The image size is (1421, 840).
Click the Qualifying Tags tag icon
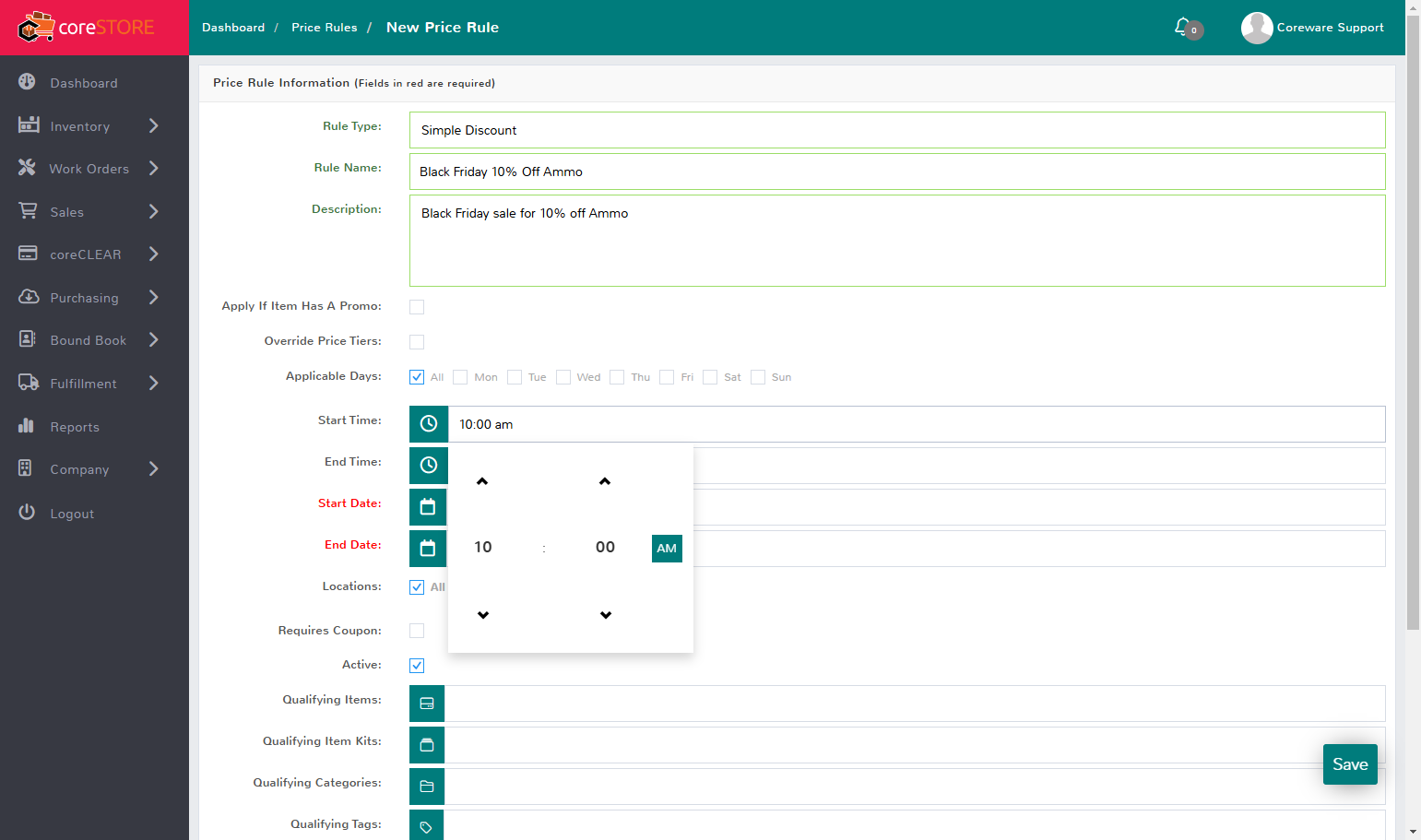coord(427,826)
